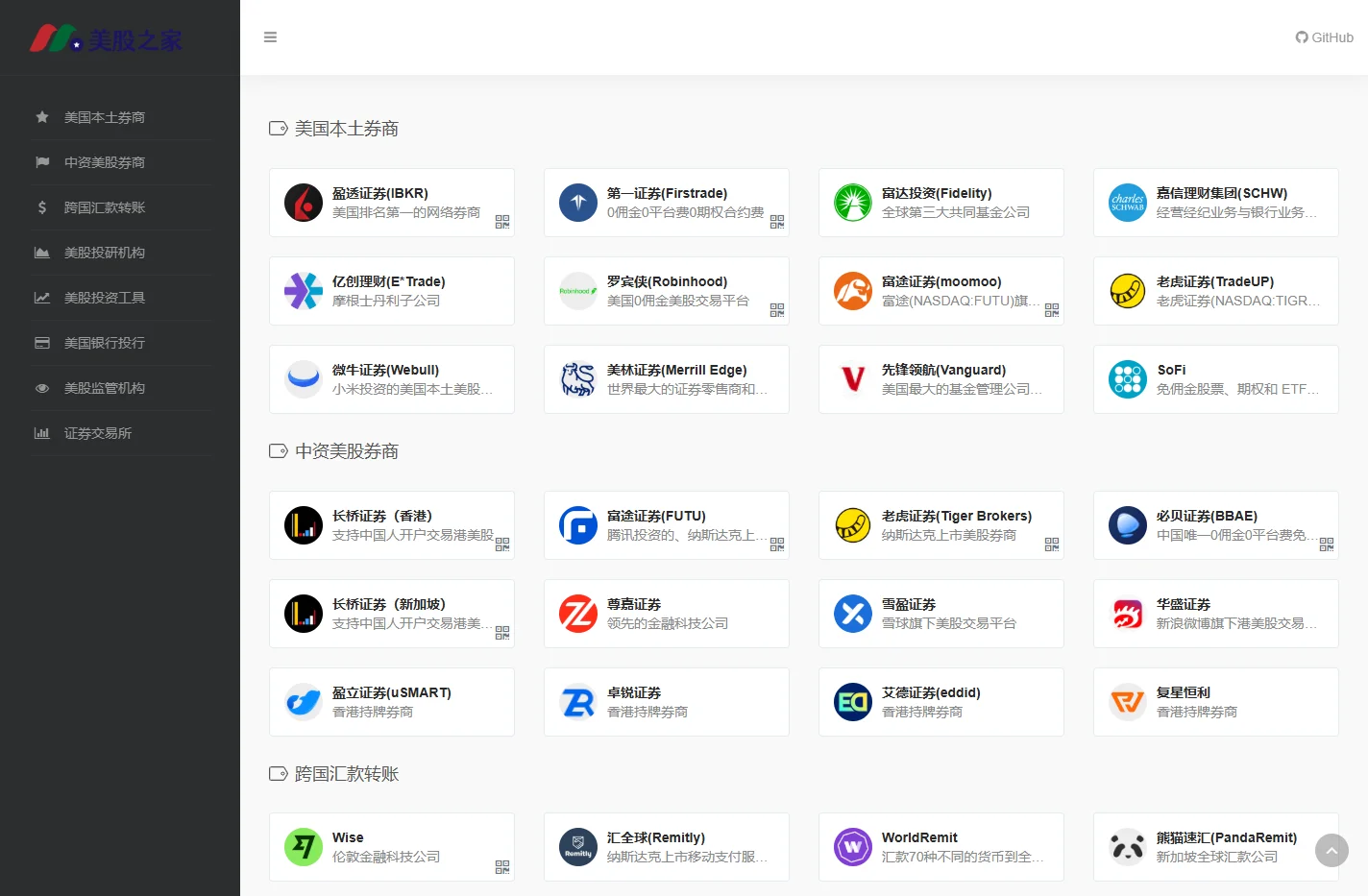Click the 老虎证券(TradeUP) logo icon

1128,291
